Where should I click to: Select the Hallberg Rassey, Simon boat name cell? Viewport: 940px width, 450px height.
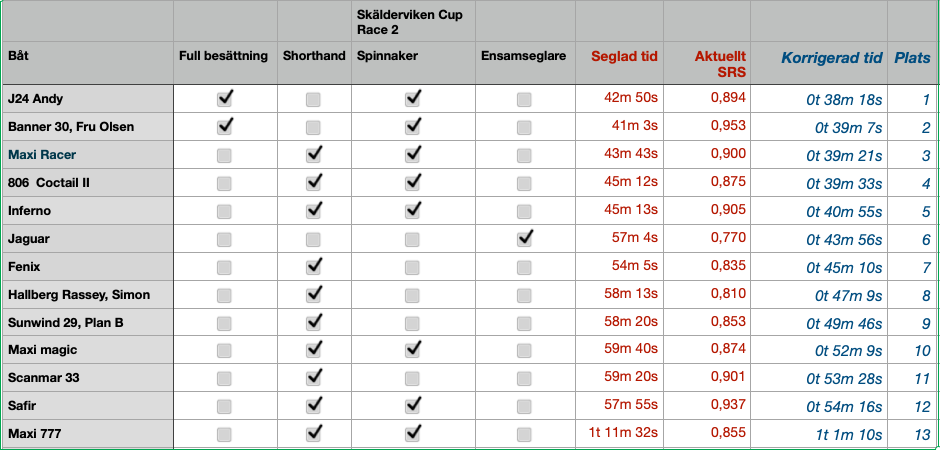[x=79, y=295]
